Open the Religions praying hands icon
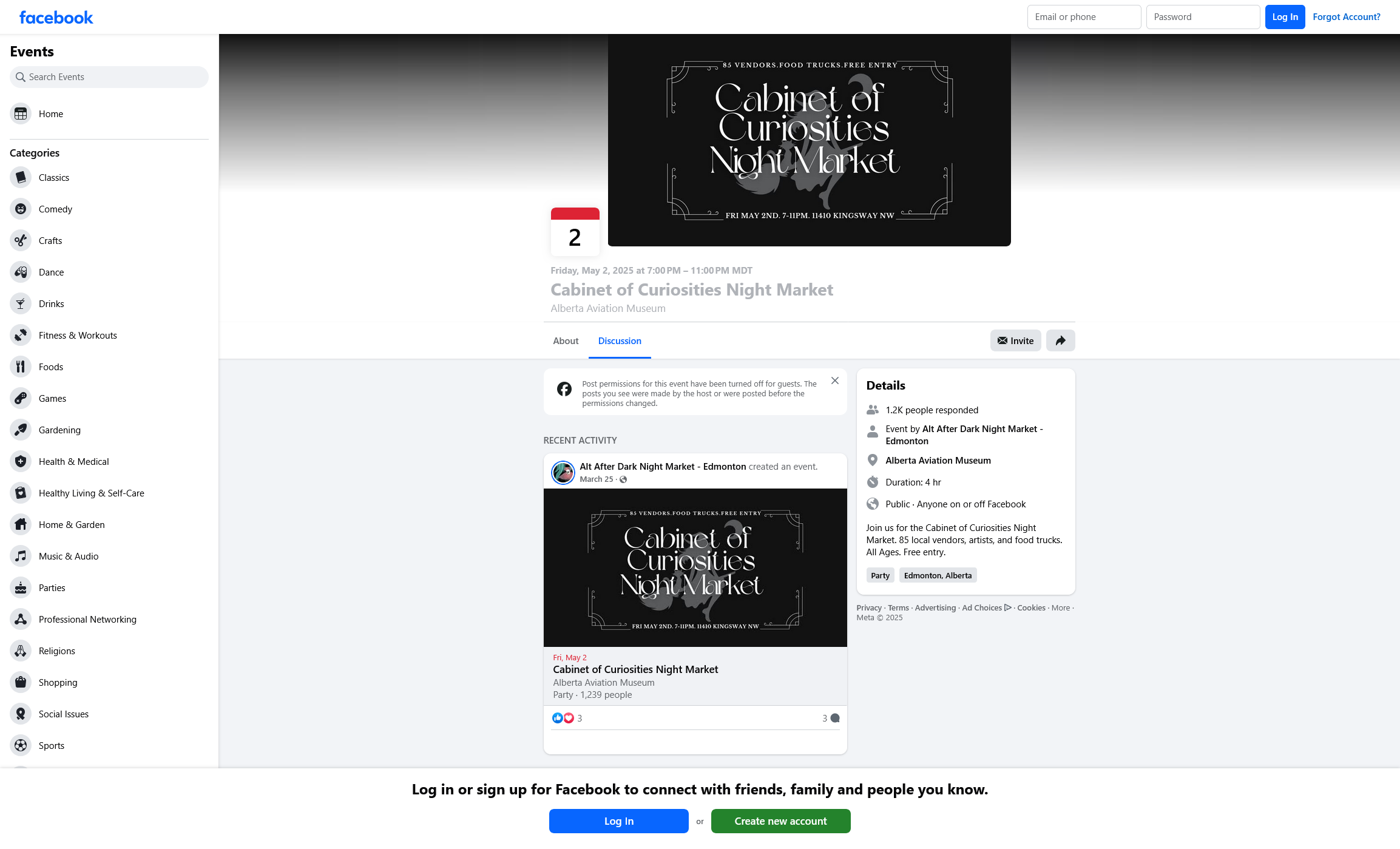 coord(21,651)
